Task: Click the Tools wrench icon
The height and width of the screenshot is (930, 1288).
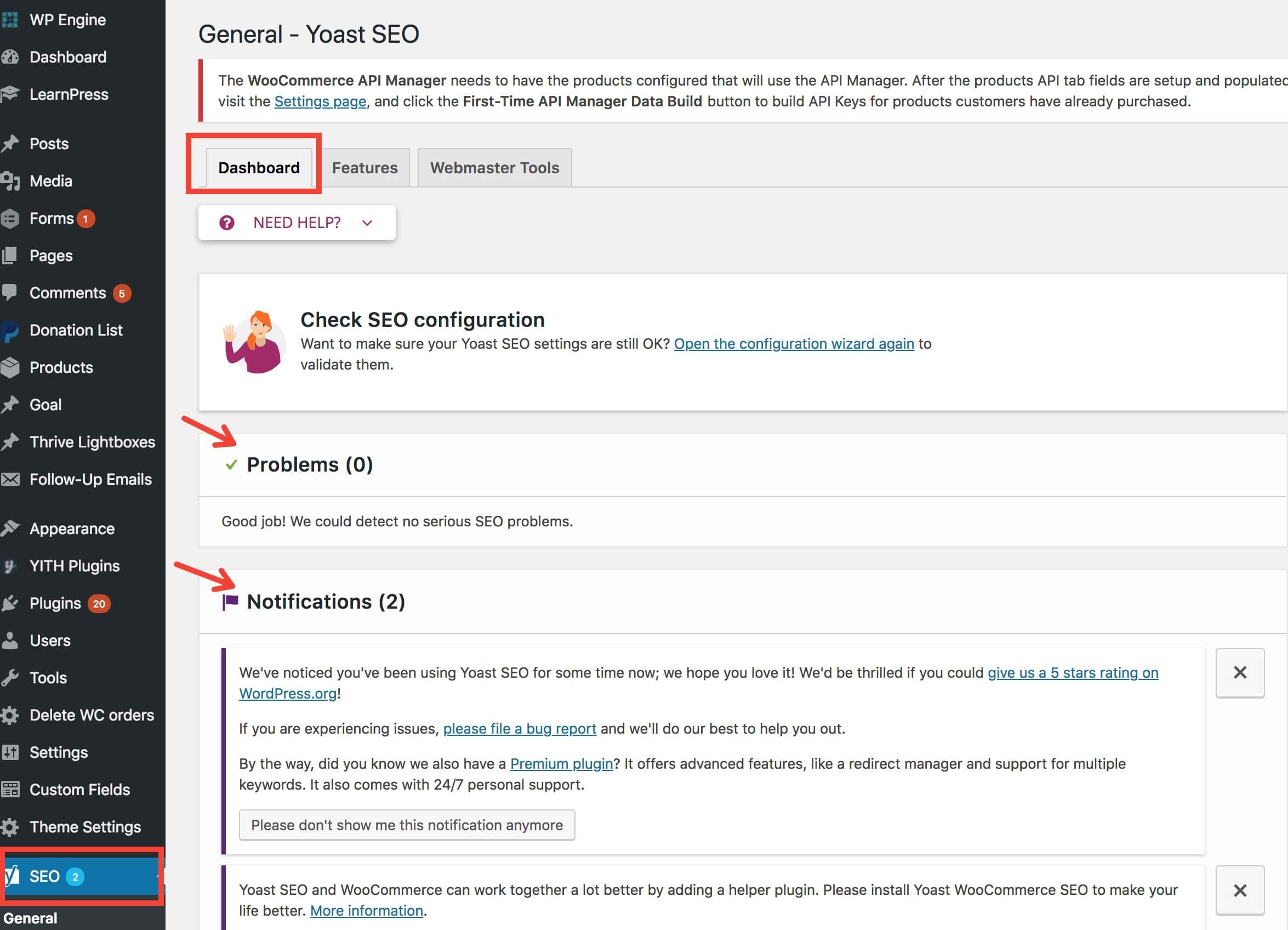Action: tap(12, 677)
